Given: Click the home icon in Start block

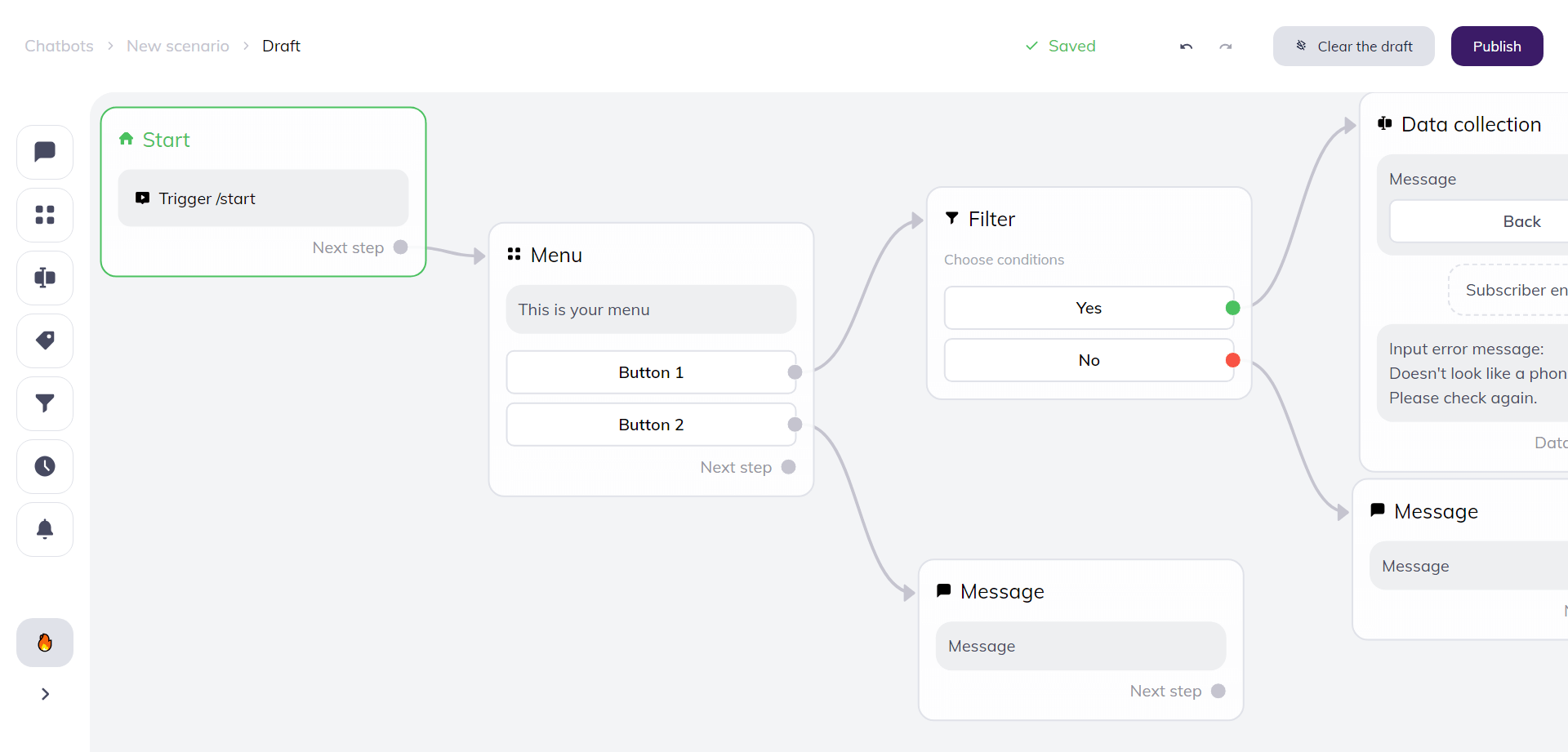Looking at the screenshot, I should coord(126,139).
